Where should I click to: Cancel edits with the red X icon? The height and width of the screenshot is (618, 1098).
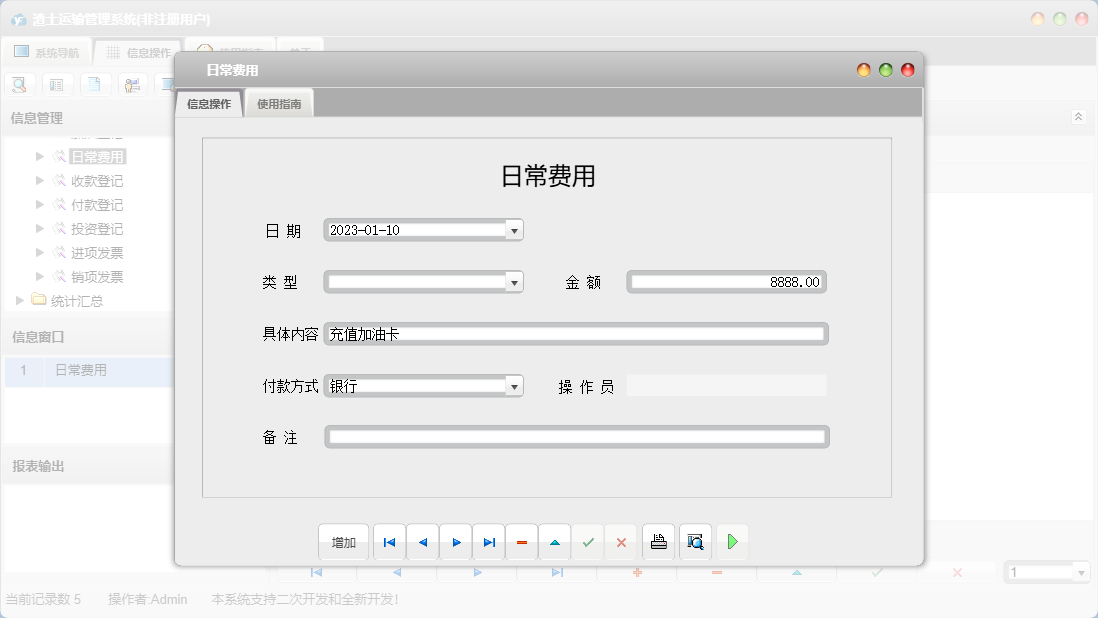pos(621,541)
